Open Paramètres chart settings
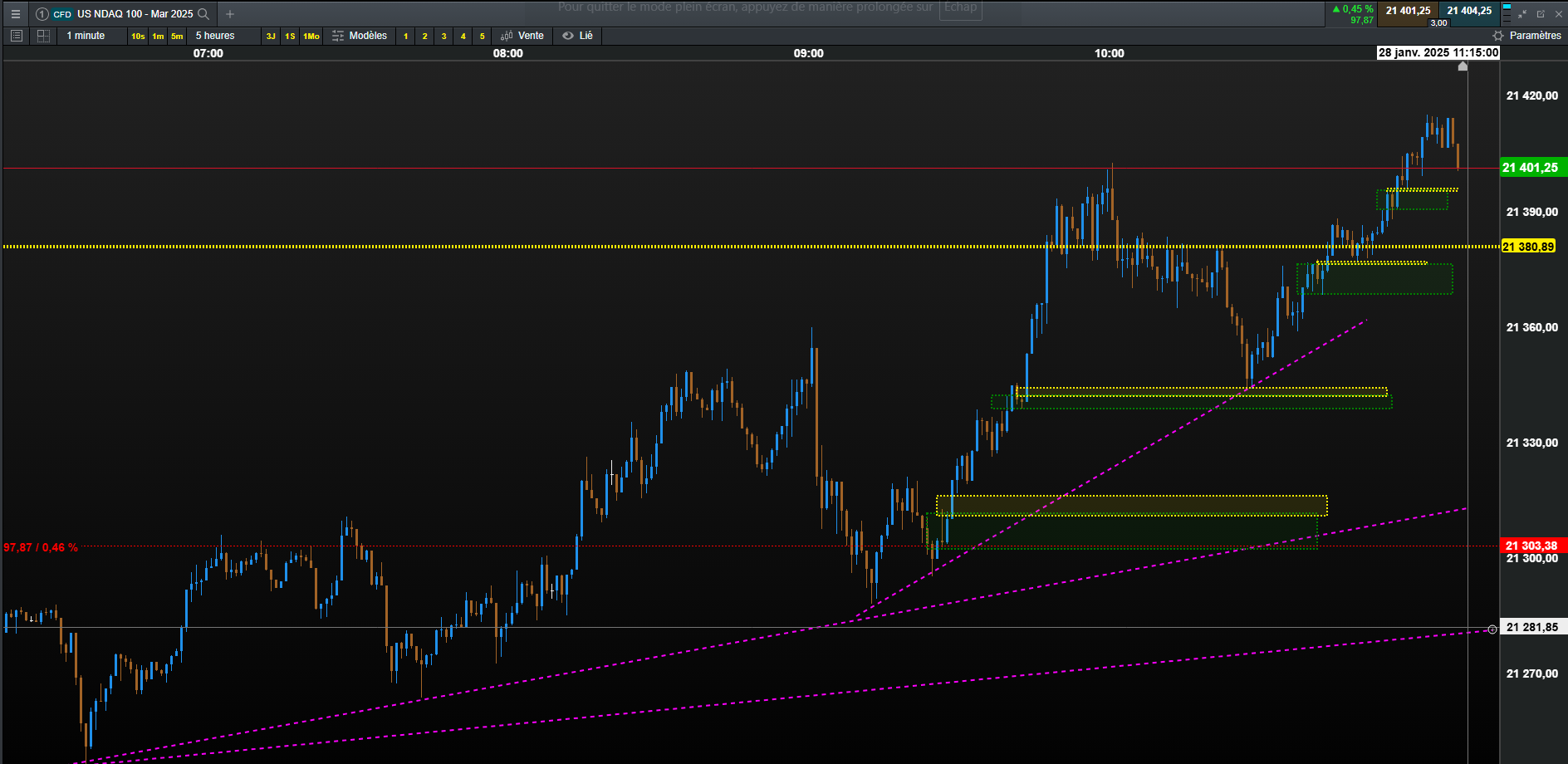Viewport: 1568px width, 764px height. coord(1527,36)
